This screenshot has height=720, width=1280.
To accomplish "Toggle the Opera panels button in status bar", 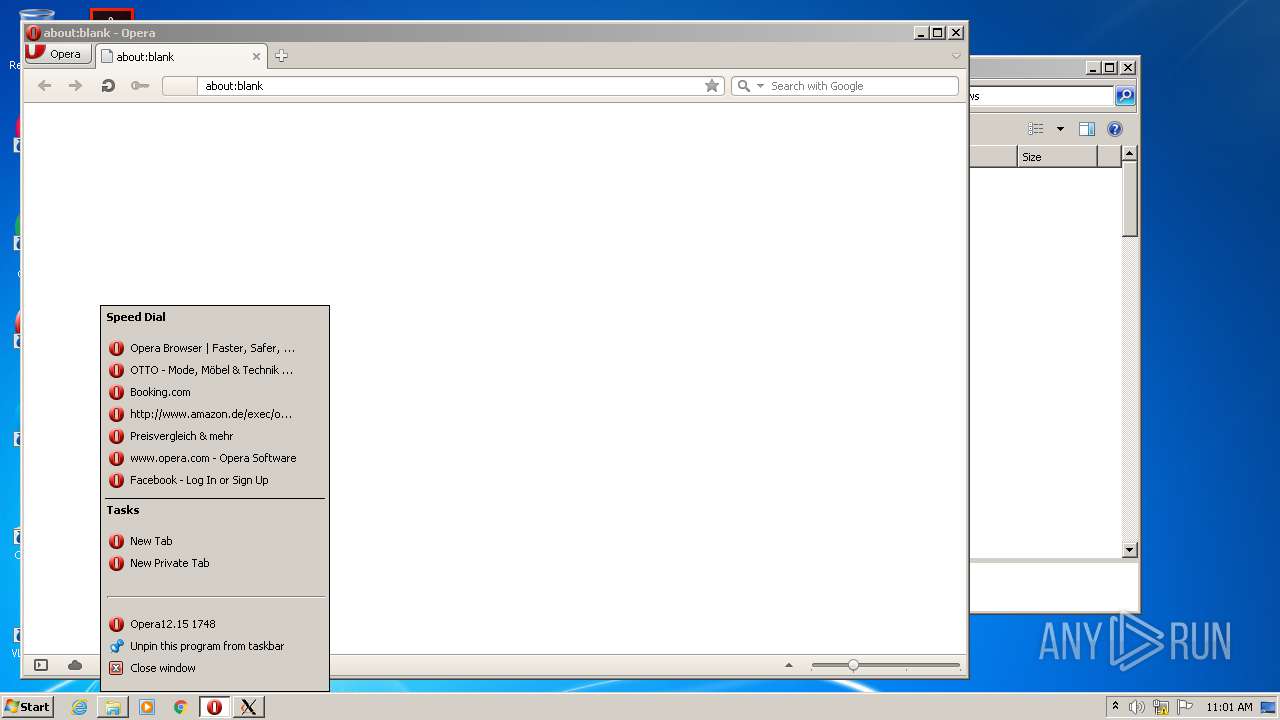I will [41, 665].
